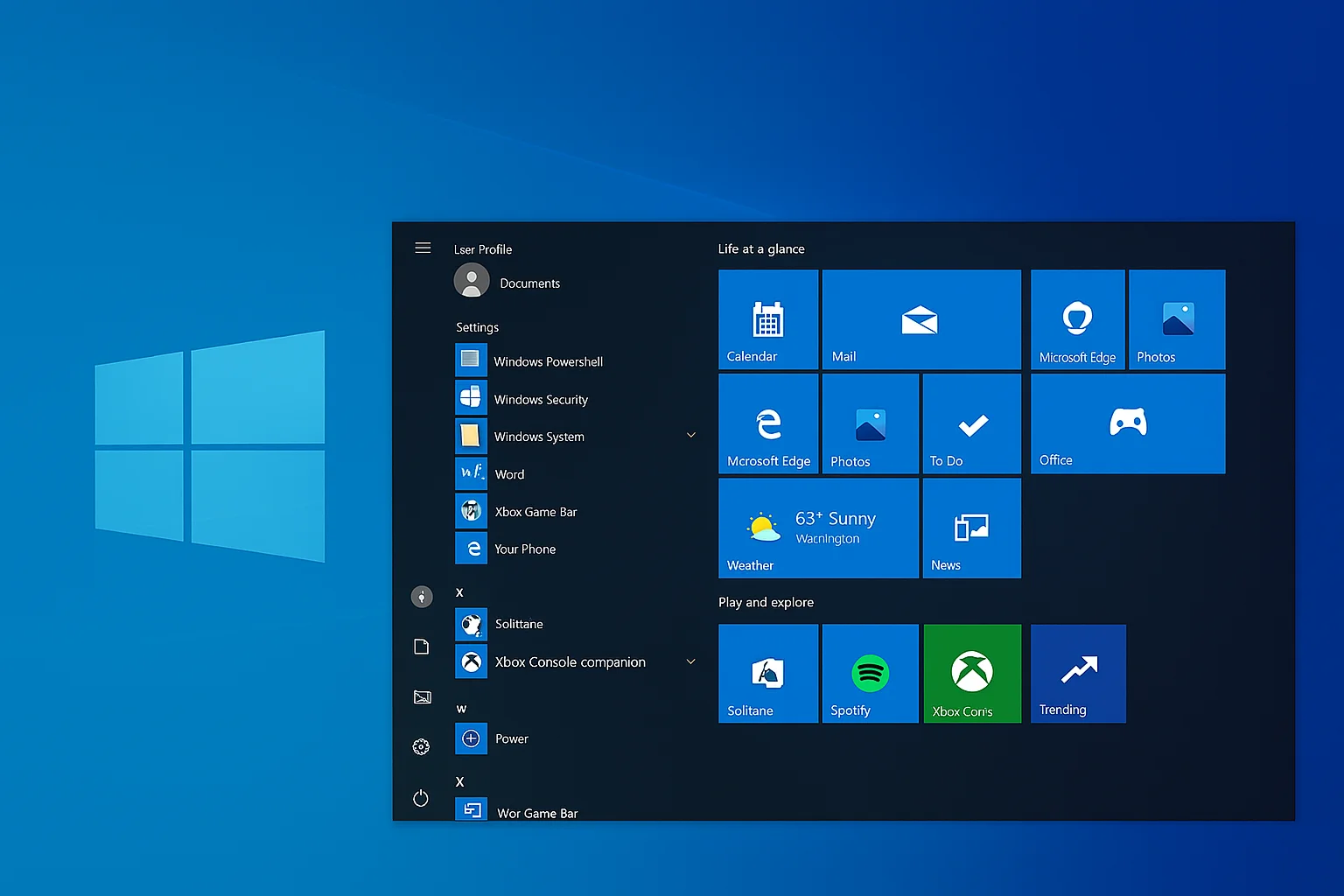
Task: Open the Trending tile
Action: (1078, 674)
